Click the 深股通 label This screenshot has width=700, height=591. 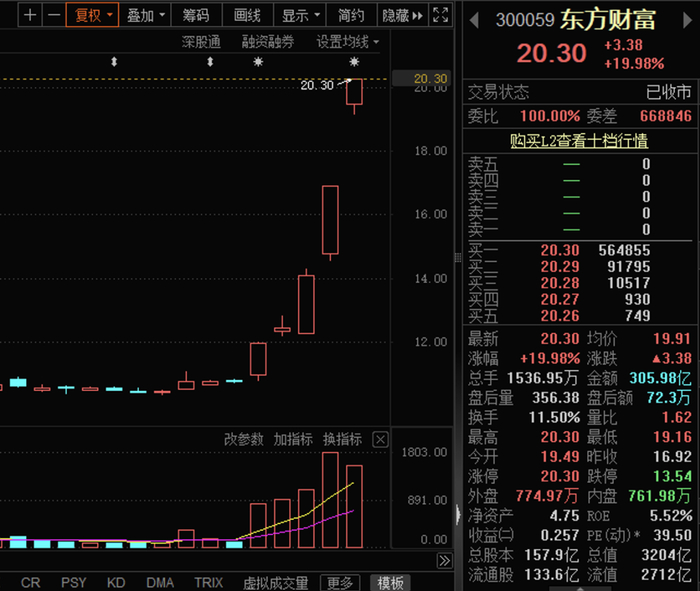[x=201, y=42]
